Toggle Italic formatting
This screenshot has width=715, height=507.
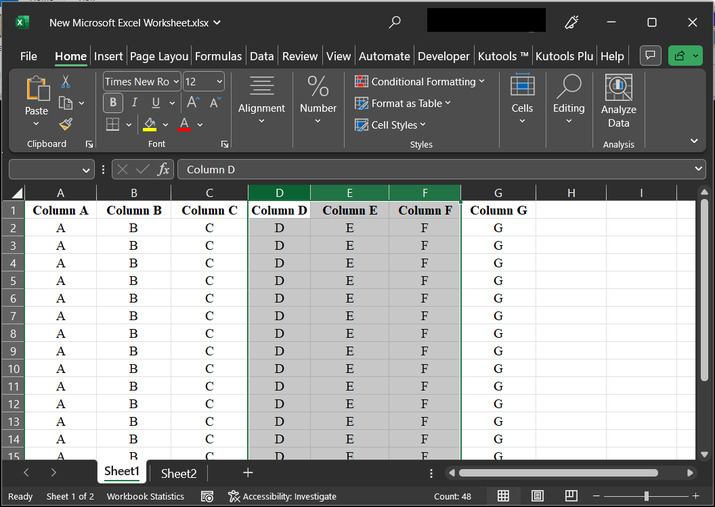click(134, 103)
